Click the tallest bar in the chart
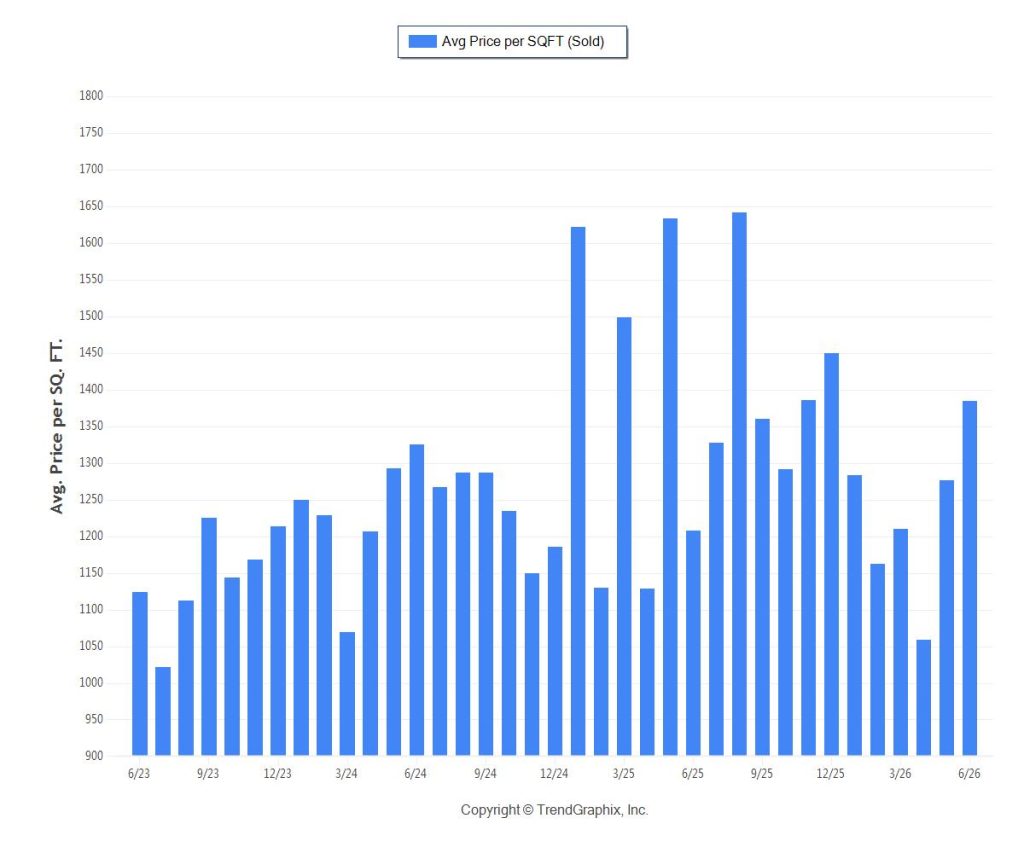1024x853 pixels. pos(739,484)
